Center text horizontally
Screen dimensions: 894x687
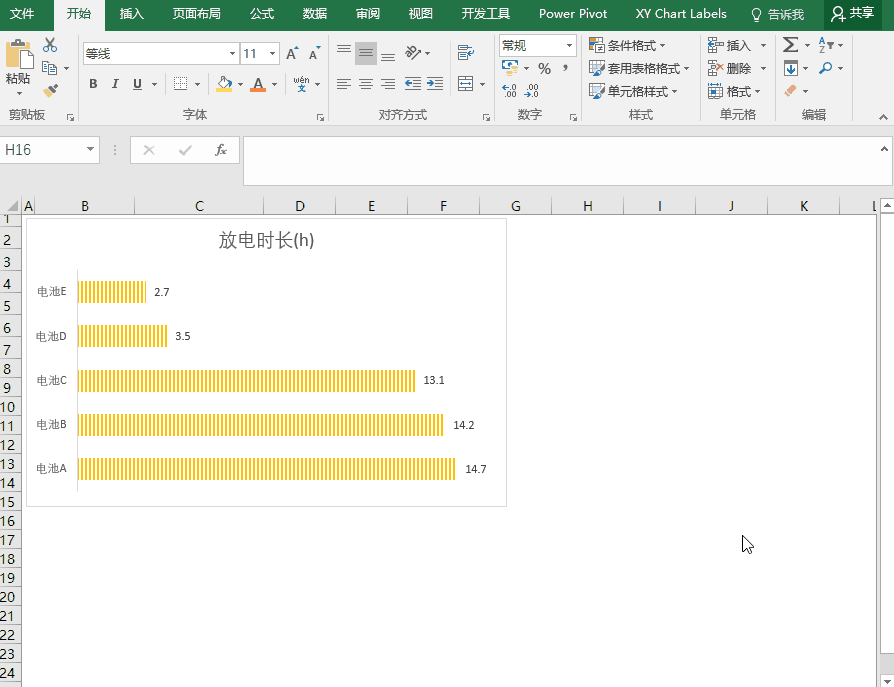tap(366, 84)
